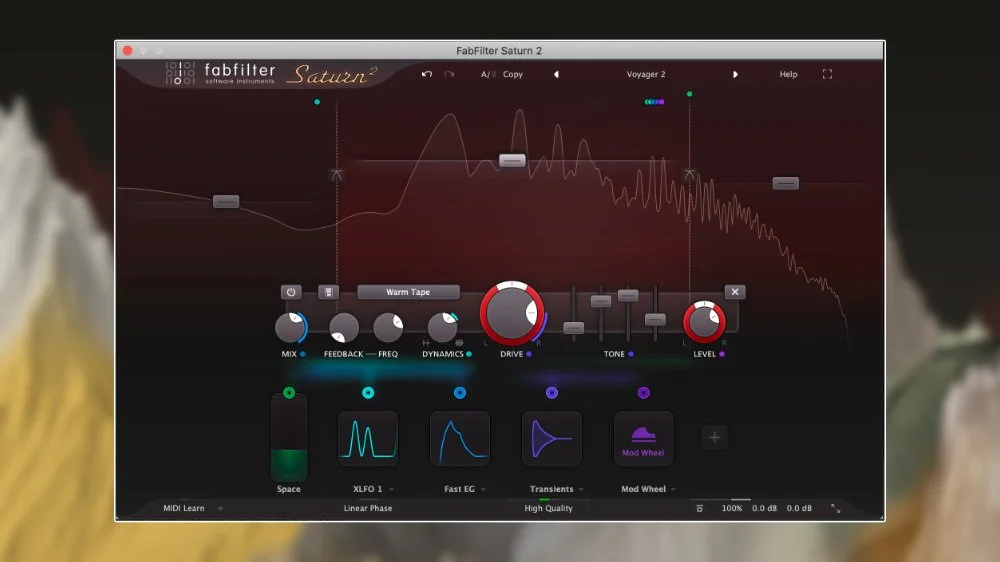1000x562 pixels.
Task: Click the Undo arrow icon
Action: coord(427,74)
